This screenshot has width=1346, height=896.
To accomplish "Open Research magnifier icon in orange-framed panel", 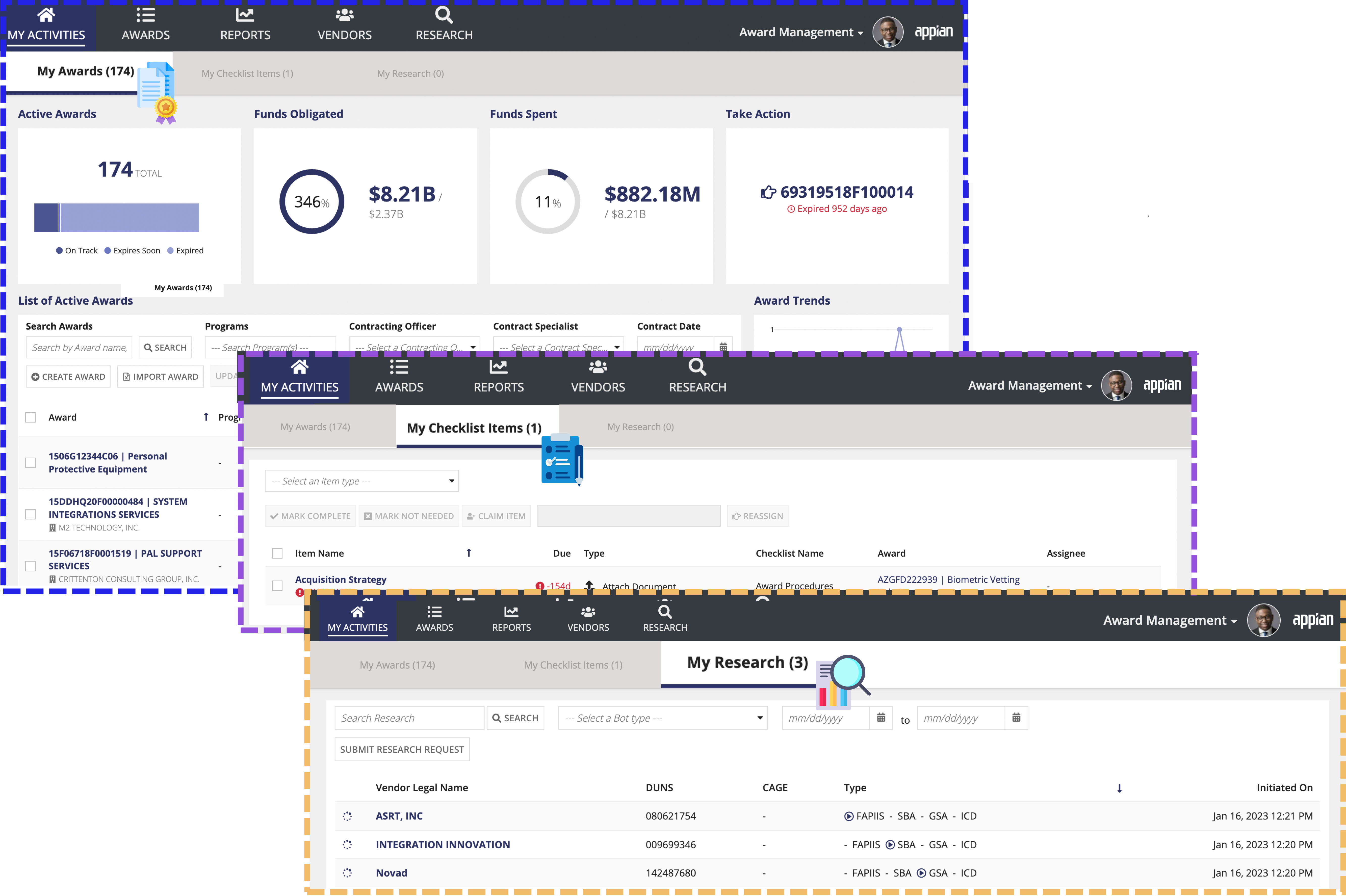I will coord(665,612).
